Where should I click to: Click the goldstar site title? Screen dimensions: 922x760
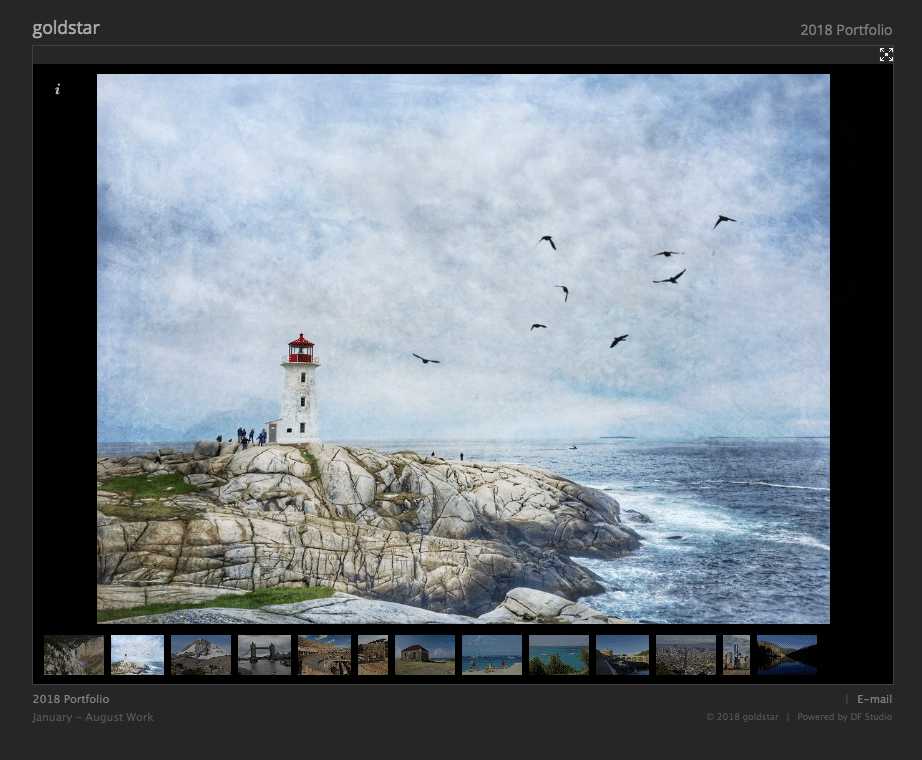pos(66,28)
